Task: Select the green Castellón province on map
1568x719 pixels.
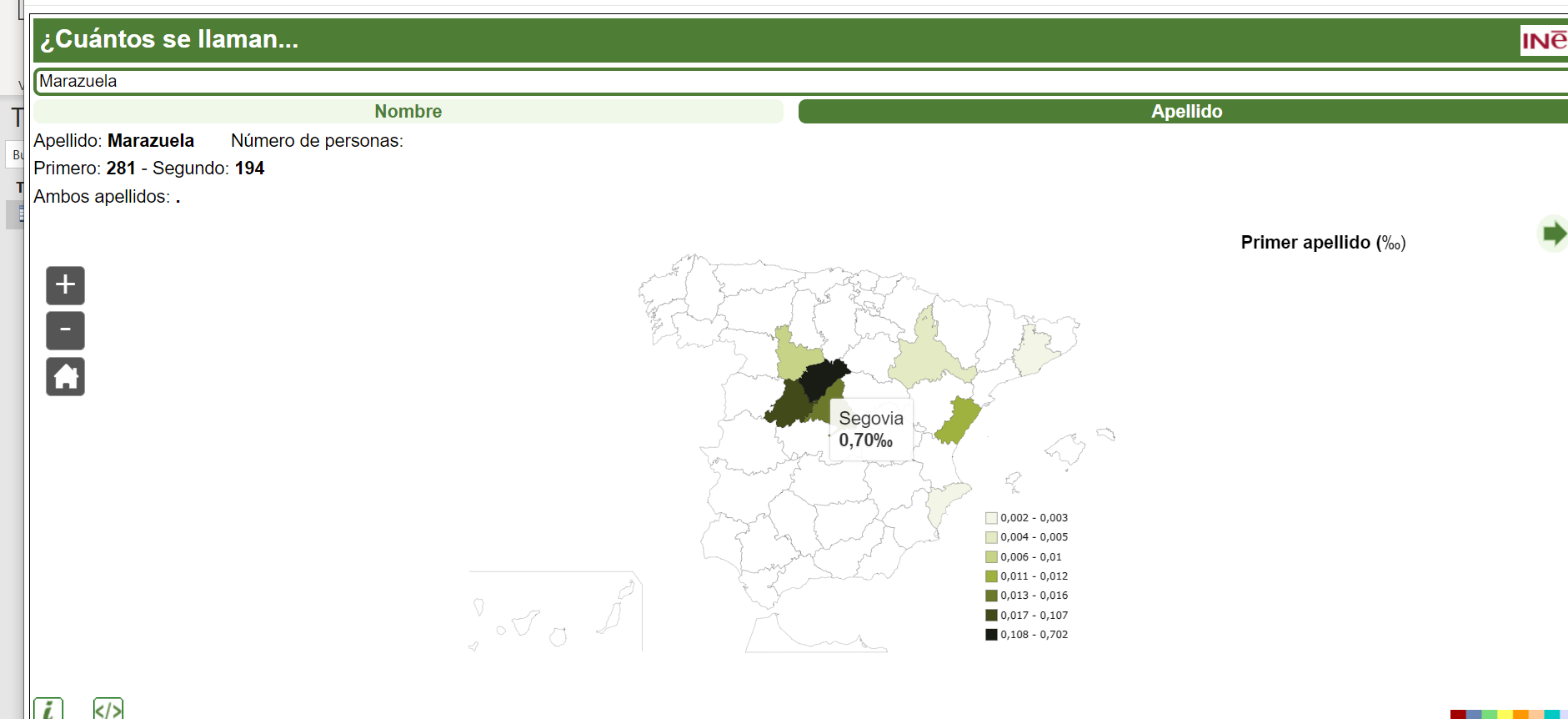Action: coord(959,420)
